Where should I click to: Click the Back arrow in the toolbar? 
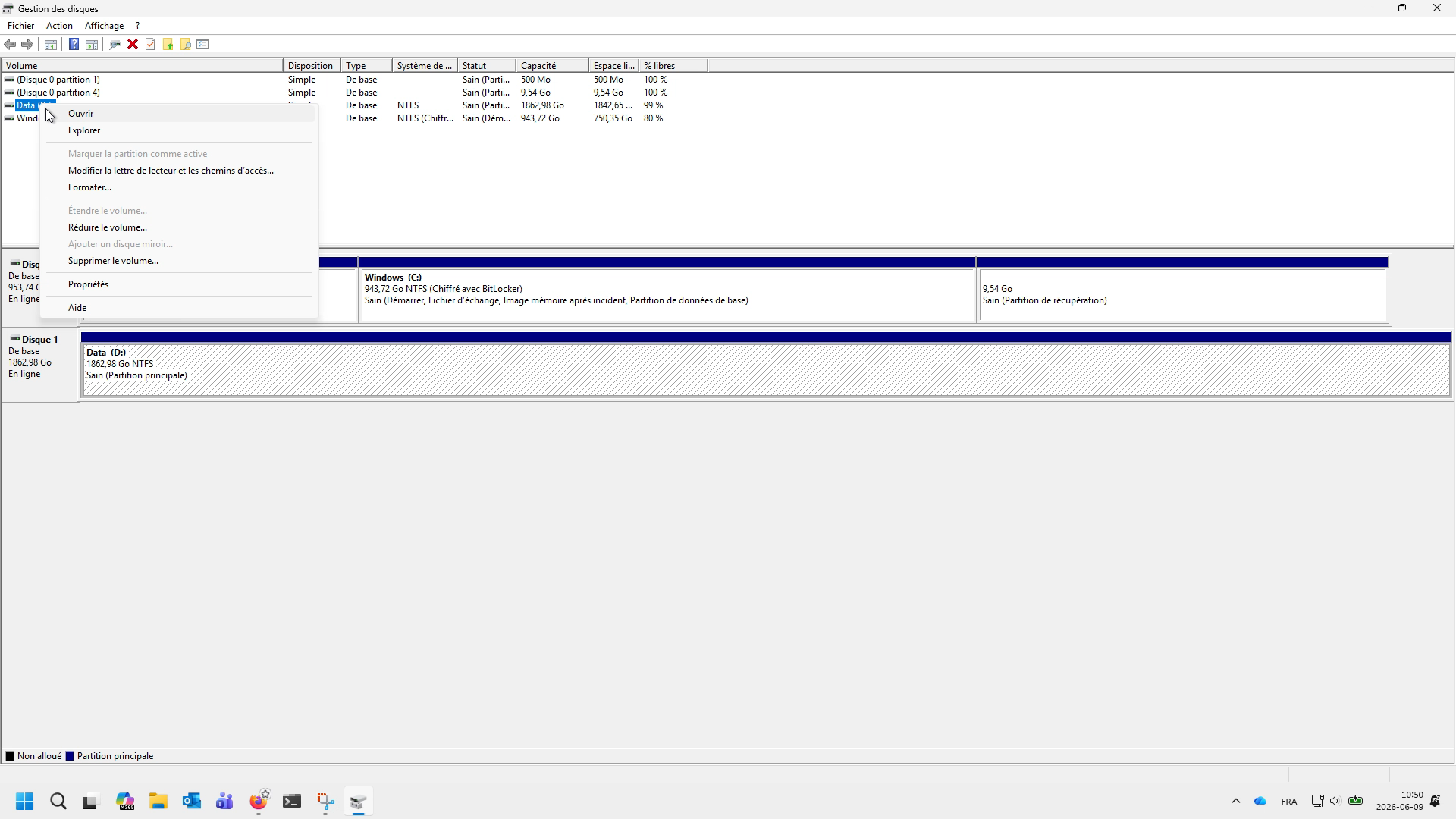pos(10,45)
